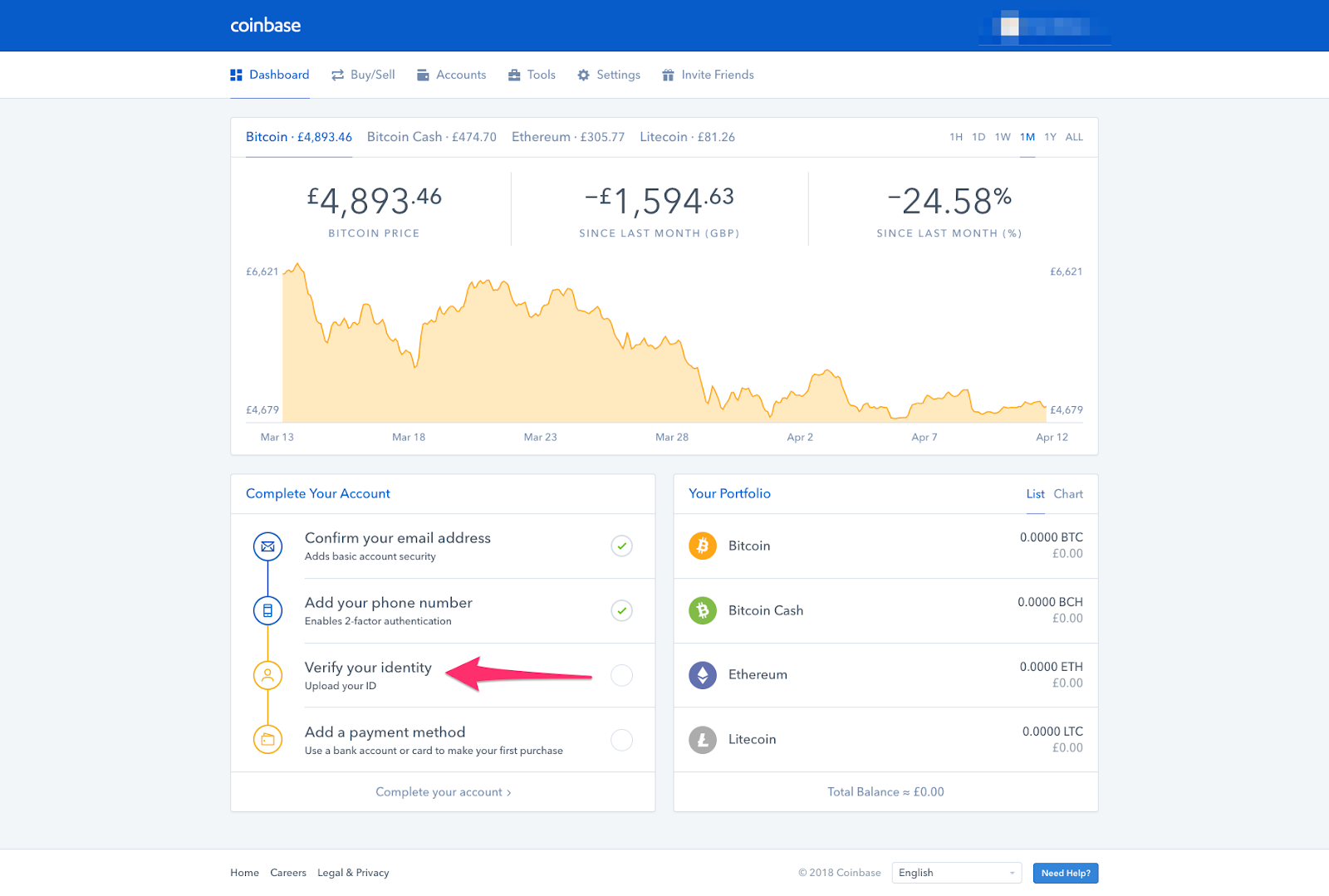Click the 0.0000 ETH balance value
The image size is (1329, 896).
pyautogui.click(x=1052, y=667)
